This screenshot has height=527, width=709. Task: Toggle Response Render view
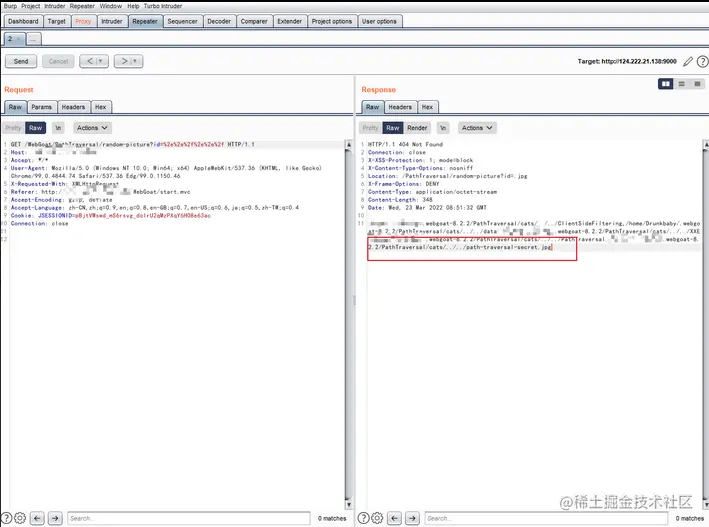417,128
